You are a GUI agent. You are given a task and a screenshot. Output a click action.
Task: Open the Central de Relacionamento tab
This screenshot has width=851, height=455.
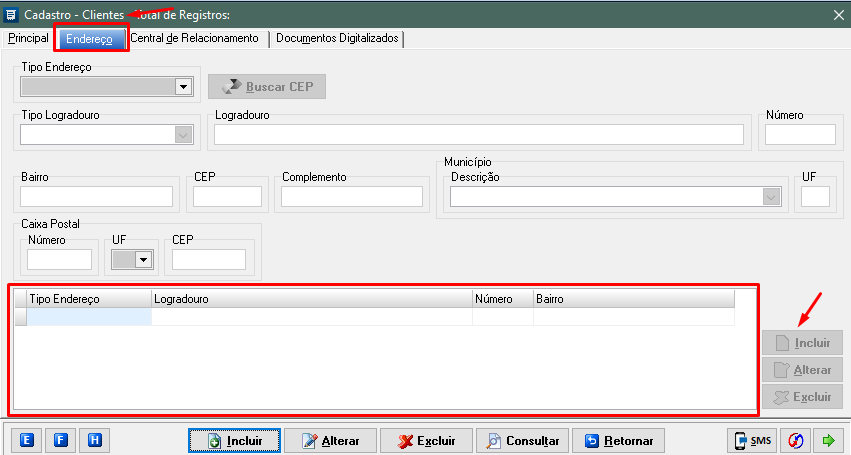[x=194, y=38]
